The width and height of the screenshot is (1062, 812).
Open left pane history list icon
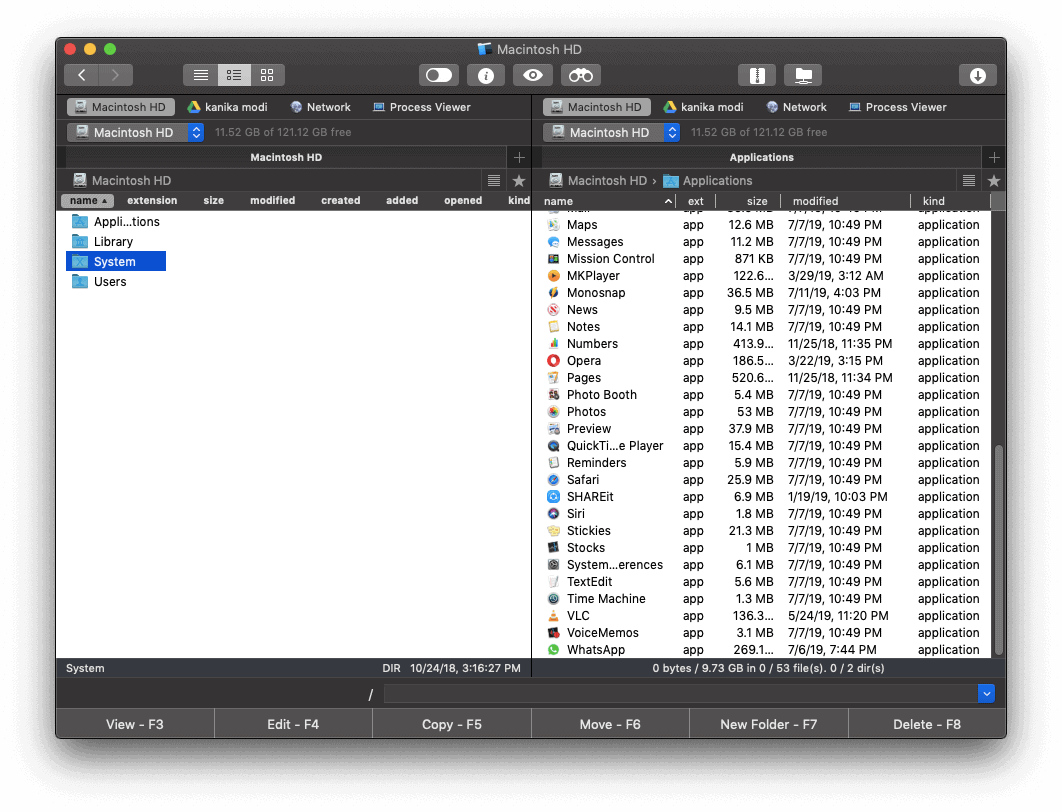(494, 181)
